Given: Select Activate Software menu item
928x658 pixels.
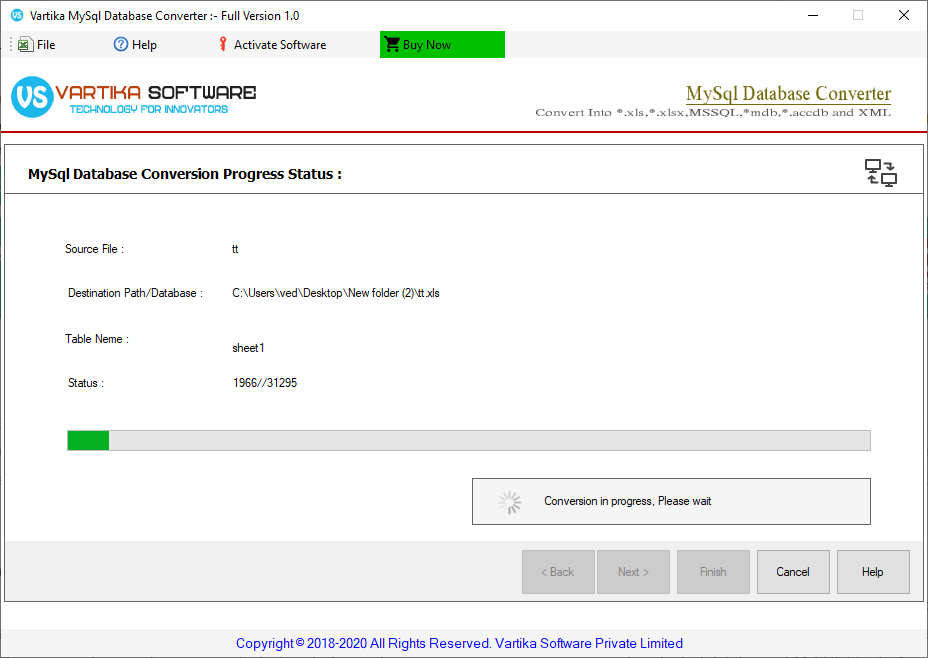Looking at the screenshot, I should (x=272, y=44).
